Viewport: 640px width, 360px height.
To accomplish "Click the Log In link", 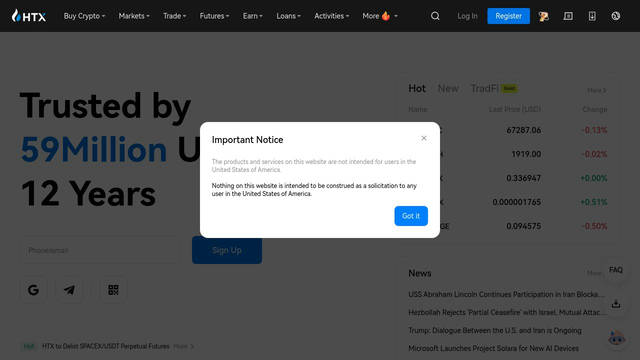I will (x=467, y=16).
